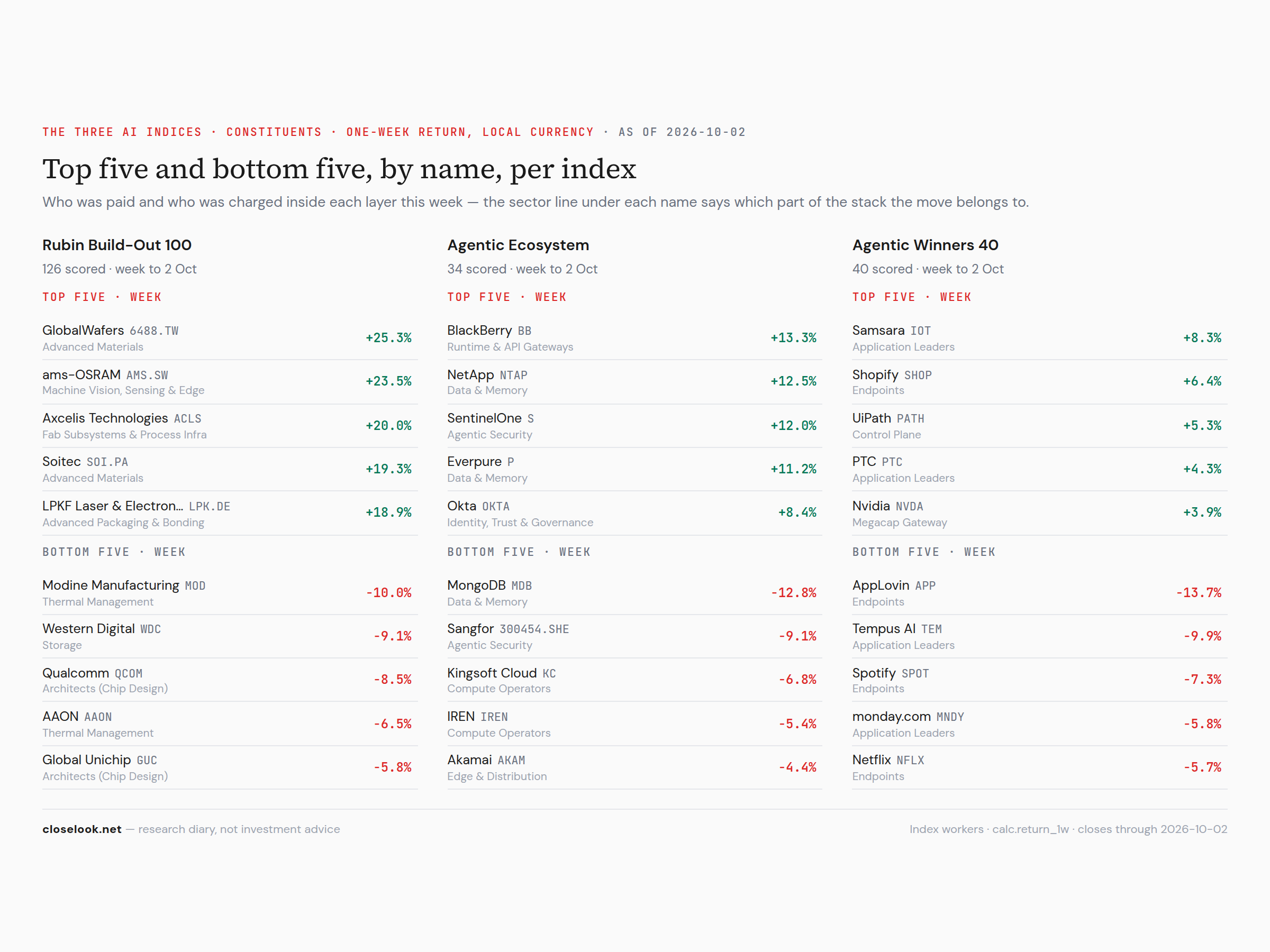This screenshot has height=952, width=1270.
Task: Select the MongoDB MDB -12.8% entry
Action: click(634, 593)
